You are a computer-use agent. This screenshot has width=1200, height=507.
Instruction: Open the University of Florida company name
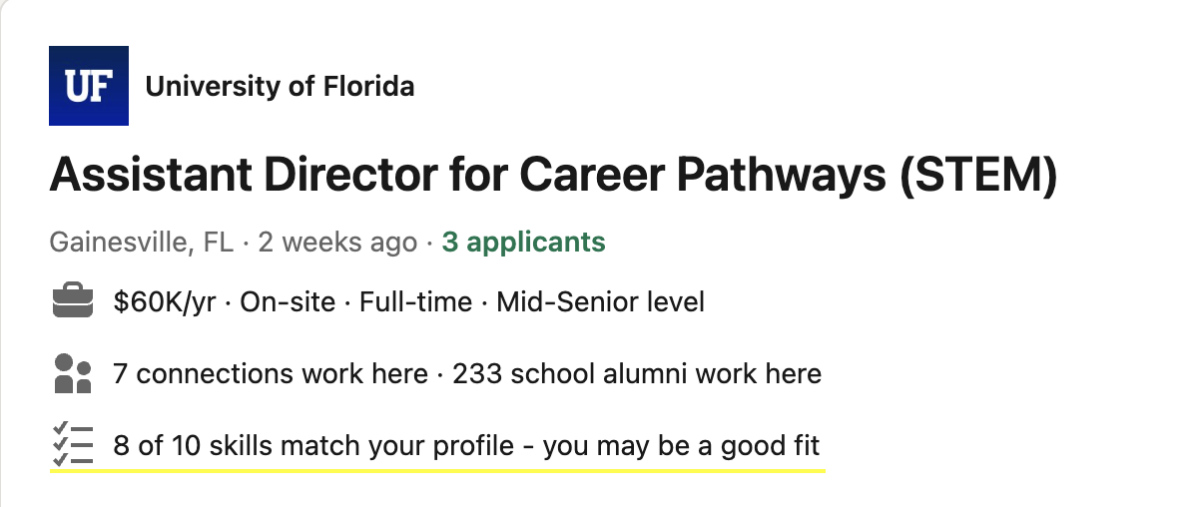tap(279, 87)
